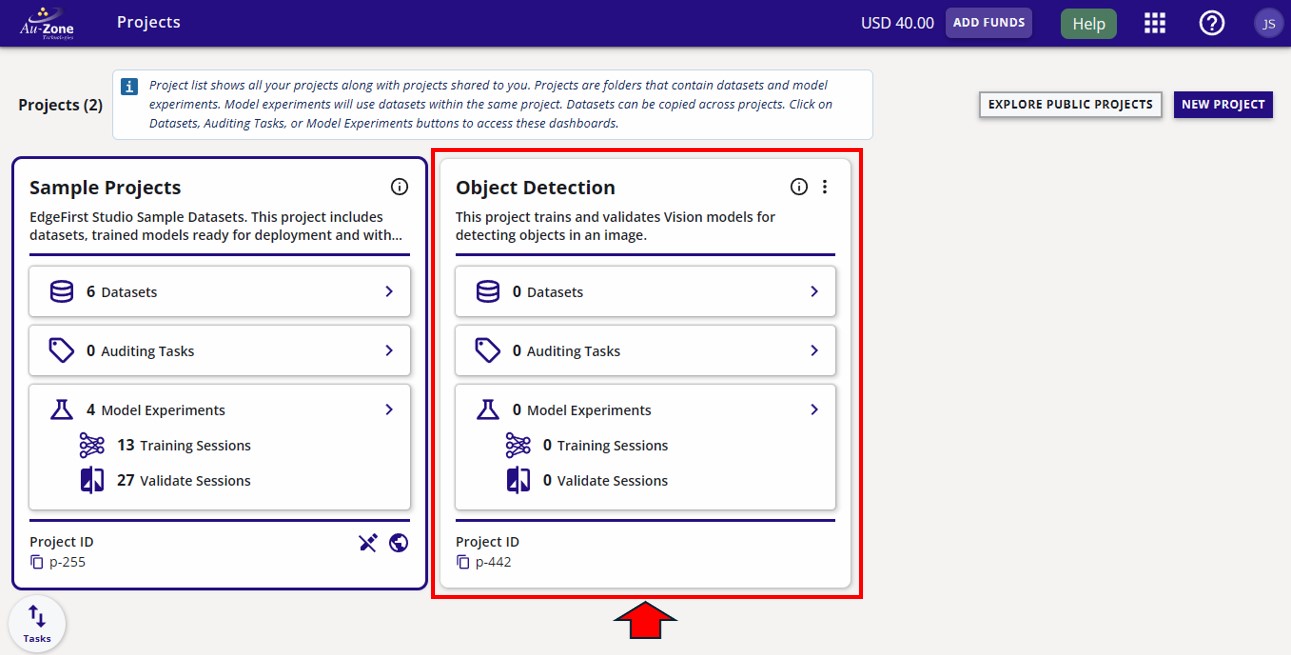
Task: Click the Au-Zone logo in header
Action: (46, 23)
